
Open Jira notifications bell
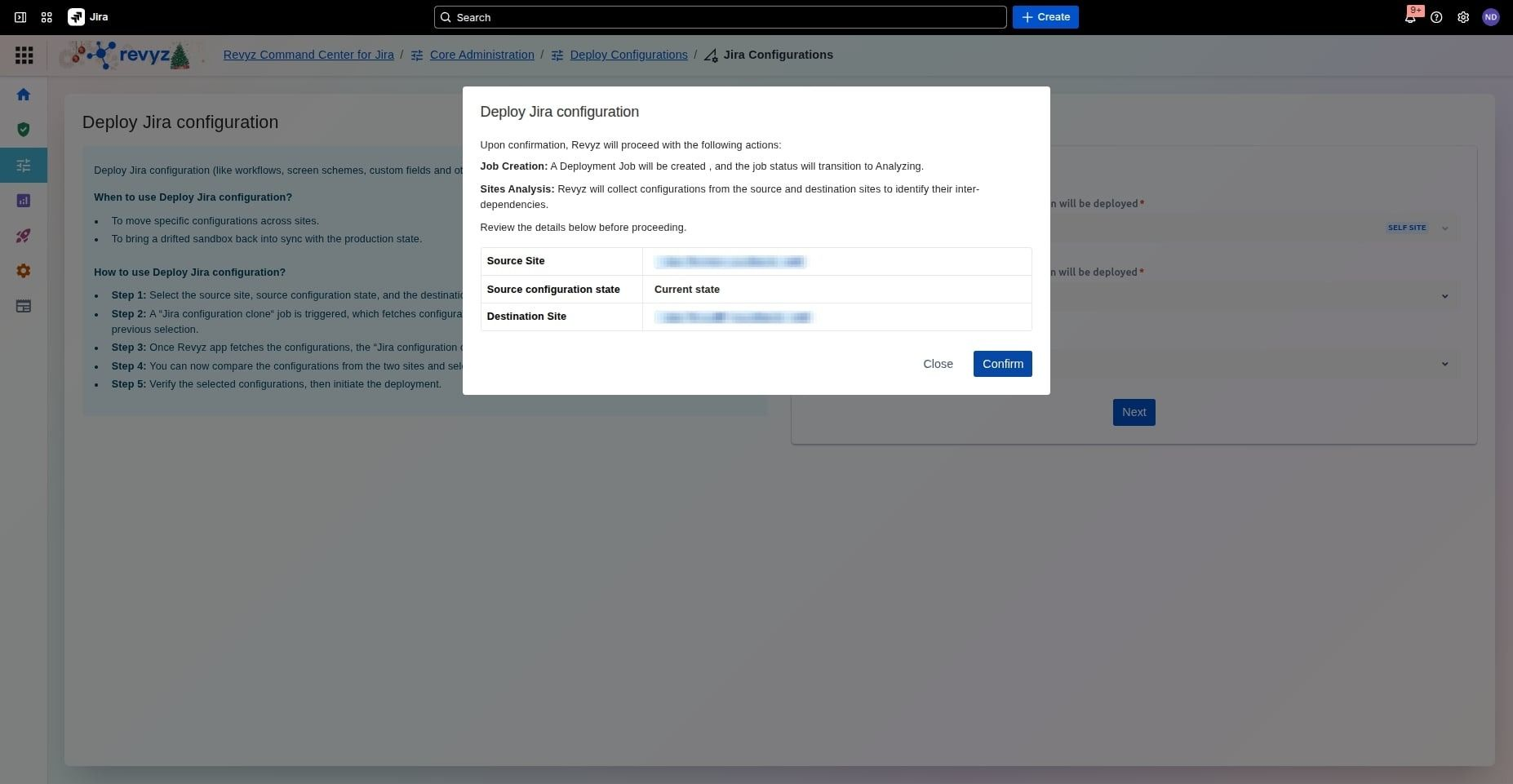1410,17
